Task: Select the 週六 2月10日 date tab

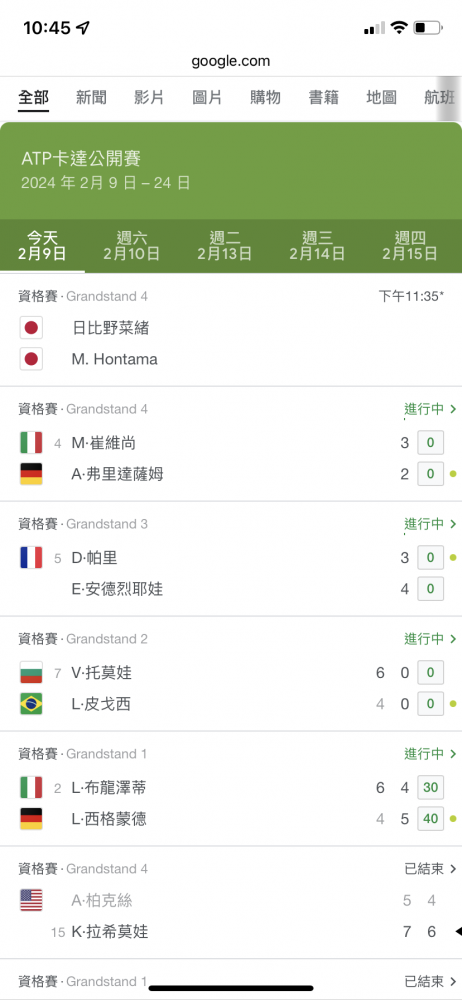Action: click(x=132, y=246)
